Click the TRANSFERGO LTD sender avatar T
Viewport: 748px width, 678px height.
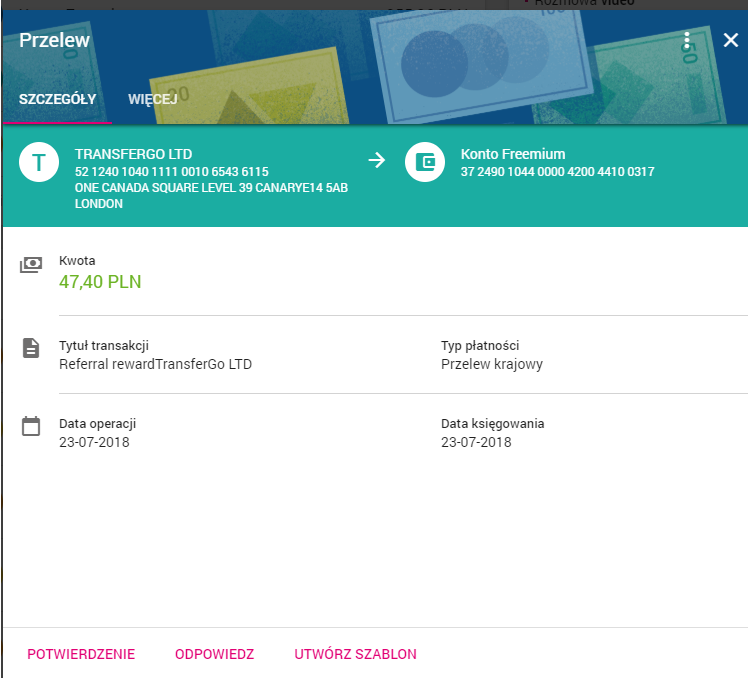(x=39, y=162)
